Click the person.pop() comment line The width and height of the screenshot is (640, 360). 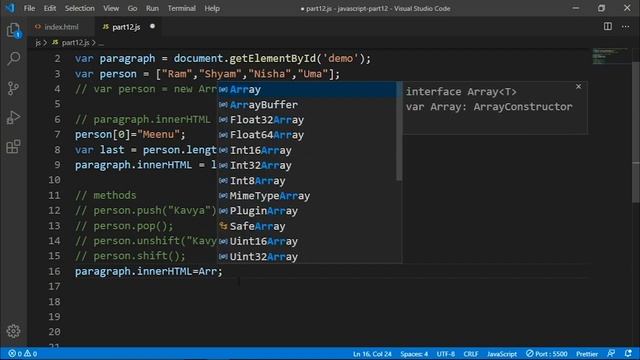coord(124,226)
